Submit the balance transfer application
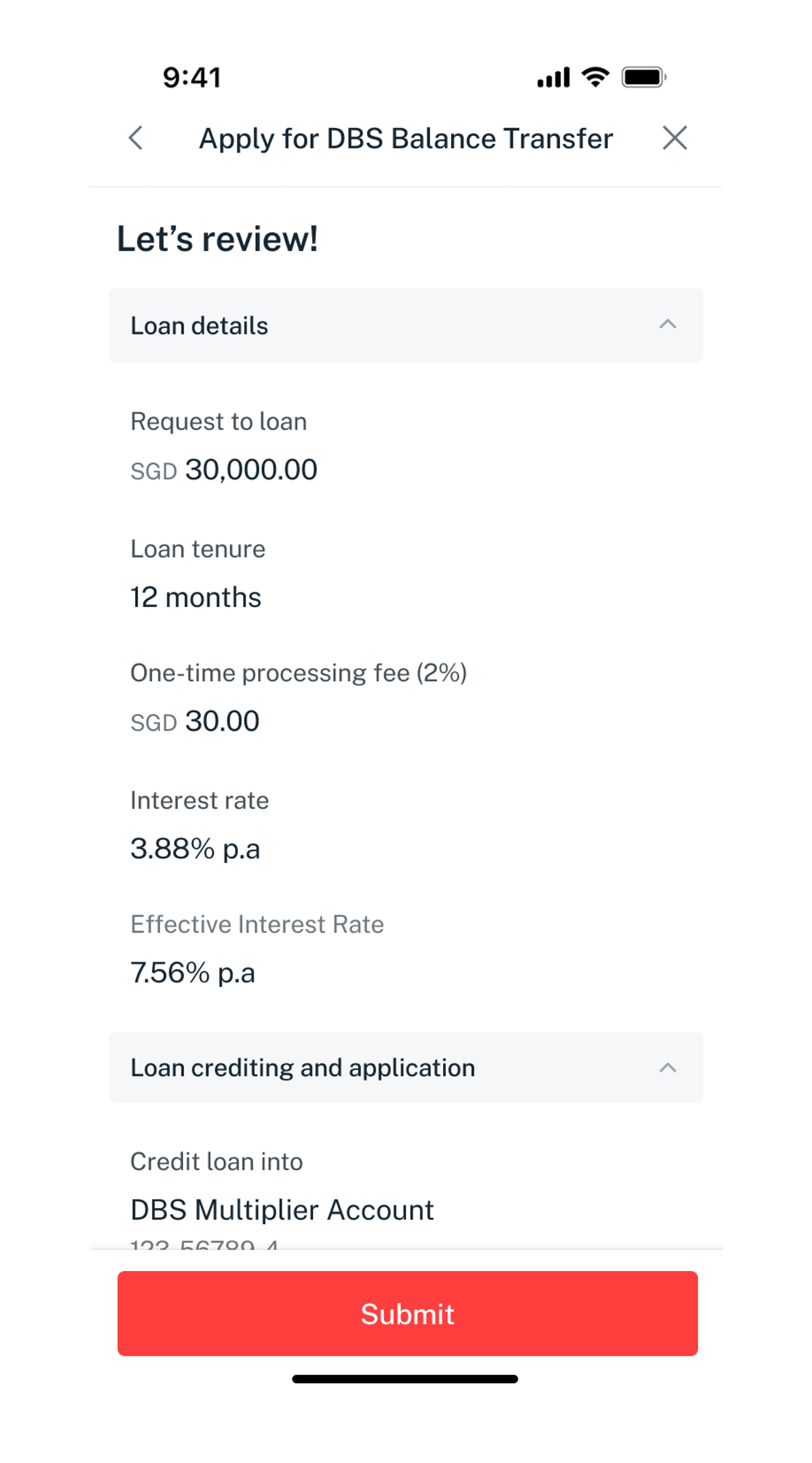The width and height of the screenshot is (812, 1463). coord(407,1313)
